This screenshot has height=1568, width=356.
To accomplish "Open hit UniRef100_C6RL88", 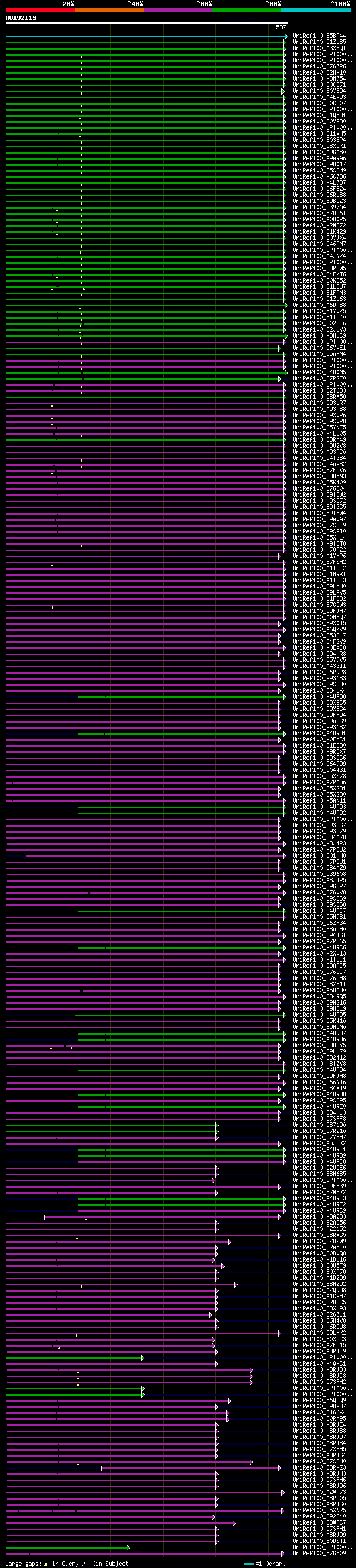I will (x=319, y=195).
